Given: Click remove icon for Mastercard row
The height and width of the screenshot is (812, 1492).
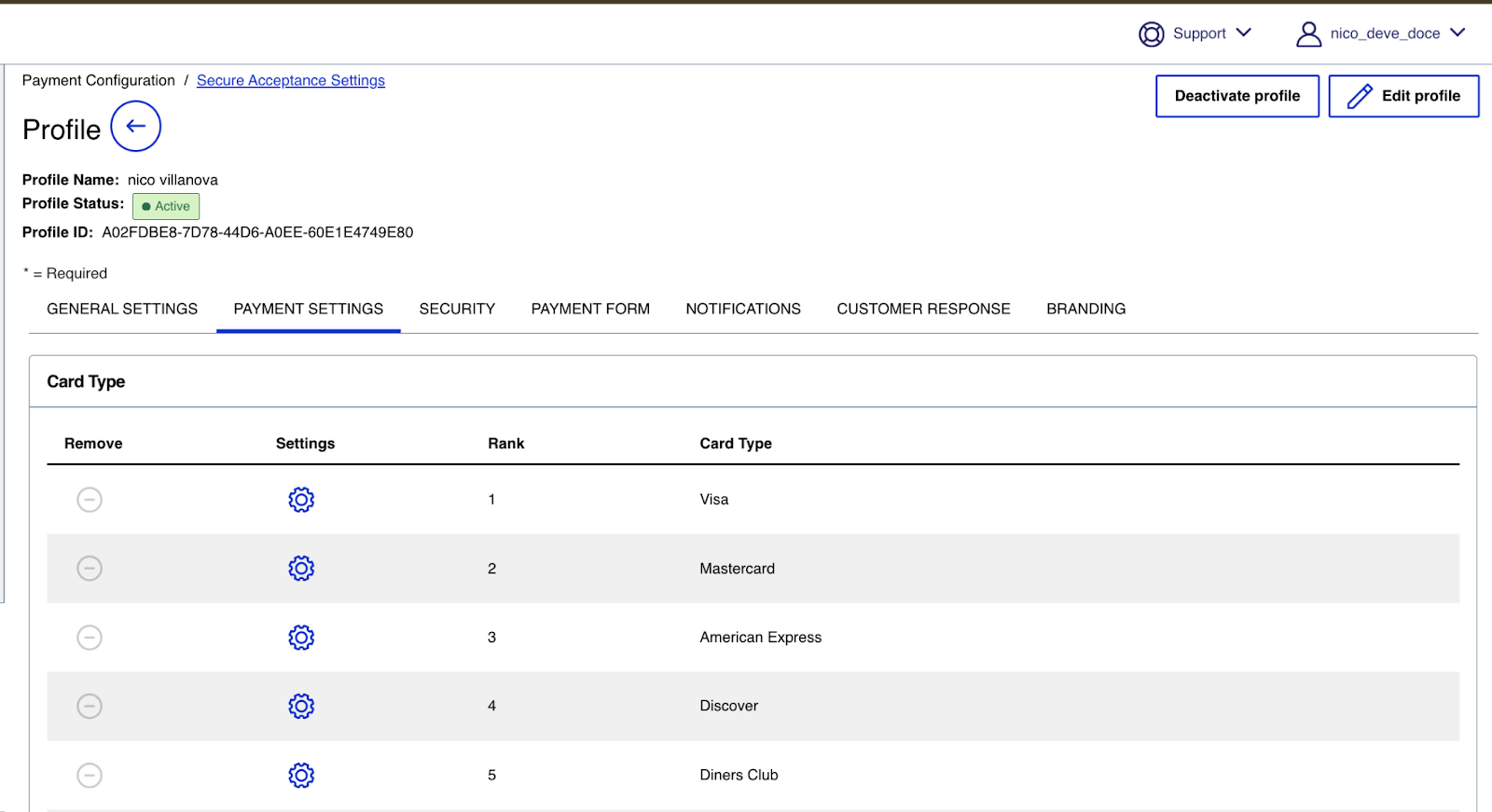Looking at the screenshot, I should (x=90, y=569).
